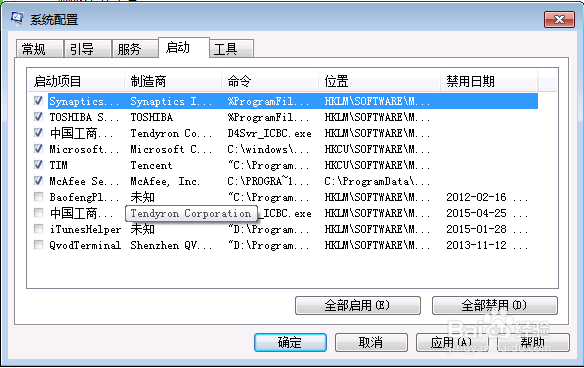Close the 系统配置 dialog
The width and height of the screenshot is (584, 368).
coord(559,19)
